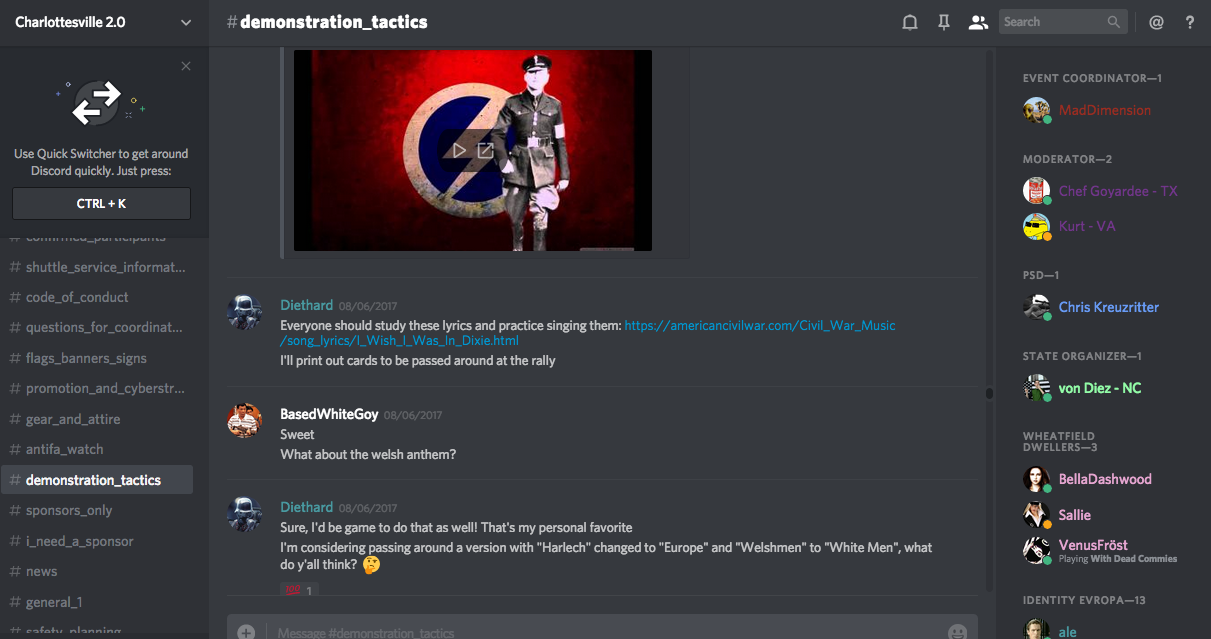This screenshot has width=1211, height=639.
Task: Click the CTRL + K button
Action: click(101, 203)
